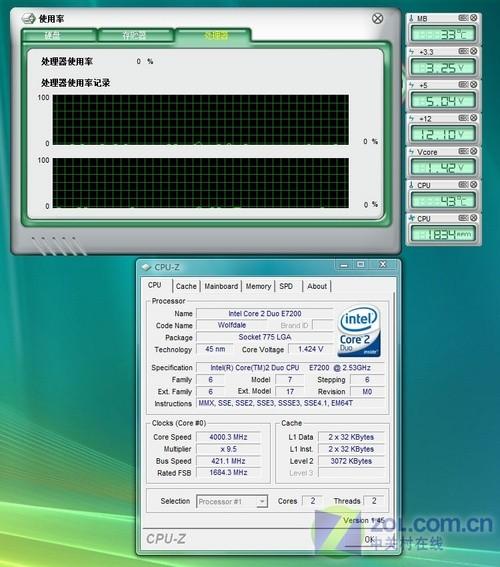The height and width of the screenshot is (567, 500).
Task: Click the core voltage value '1.424 V'
Action: click(311, 349)
